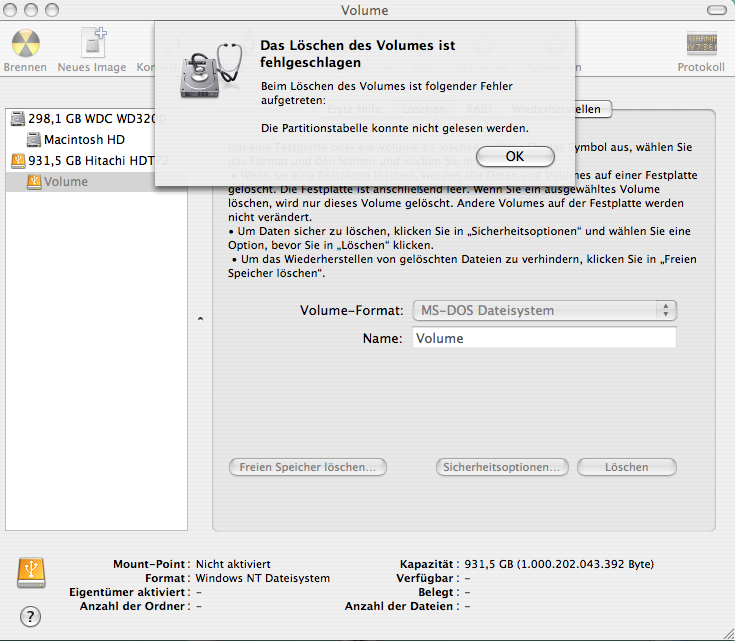Click the Disk Utility stethoscope dialog icon
This screenshot has width=735, height=641.
coord(211,70)
